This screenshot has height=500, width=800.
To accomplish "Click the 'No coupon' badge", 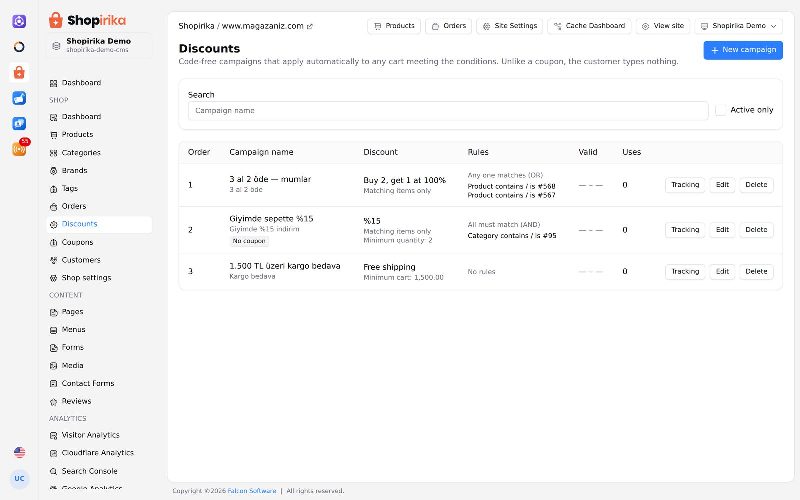I will 249,241.
